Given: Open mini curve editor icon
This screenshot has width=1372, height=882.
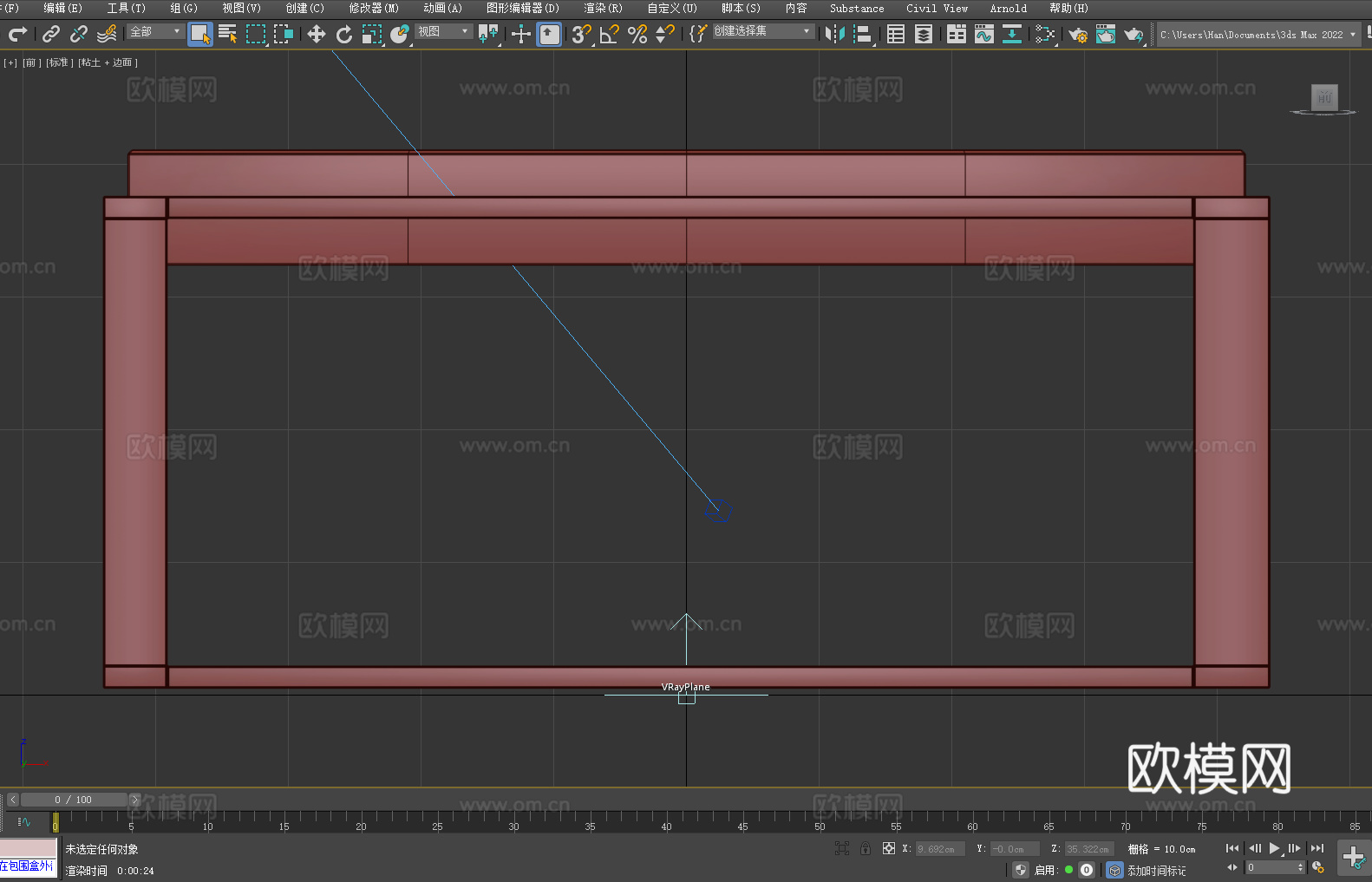Looking at the screenshot, I should click(x=24, y=821).
